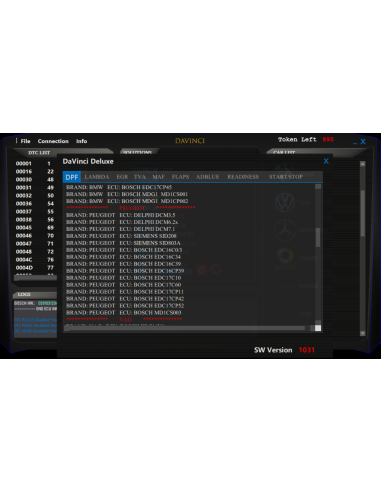Viewport: 381px width, 492px height.
Task: Select BMW BOSCH MDG1 MD1CP002 row
Action: tap(127, 201)
